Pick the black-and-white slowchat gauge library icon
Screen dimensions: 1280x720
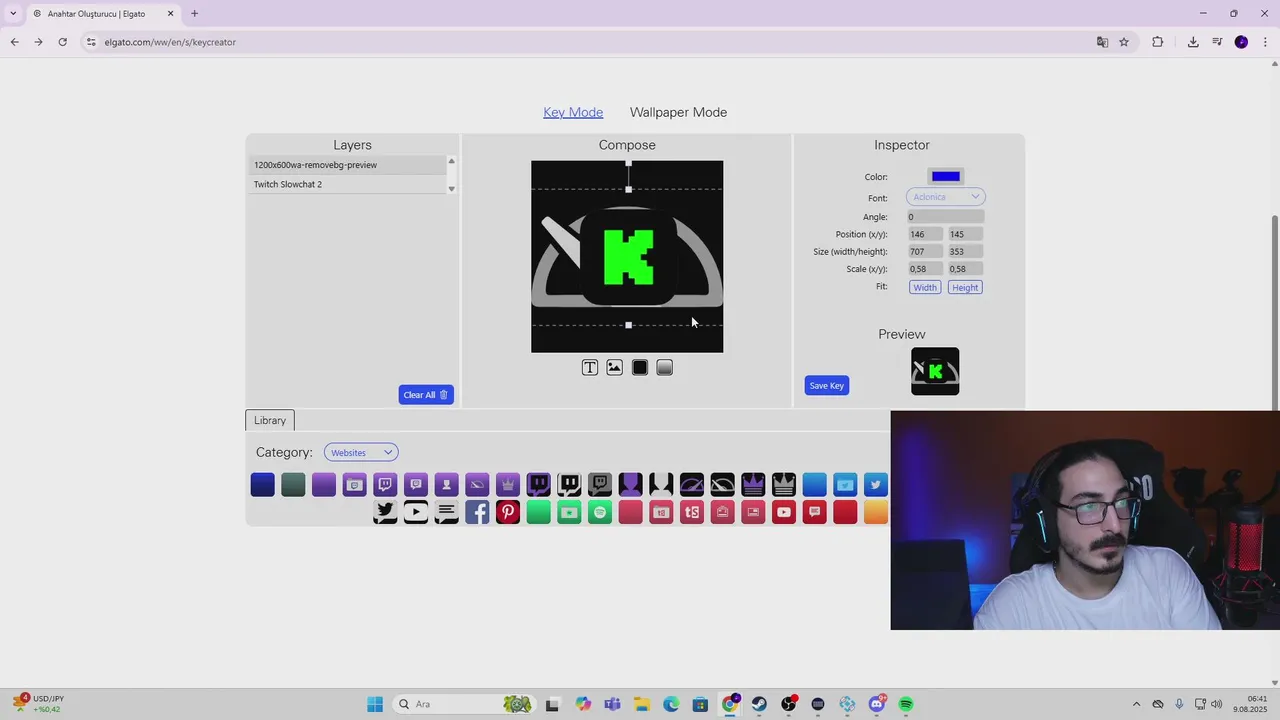[722, 485]
